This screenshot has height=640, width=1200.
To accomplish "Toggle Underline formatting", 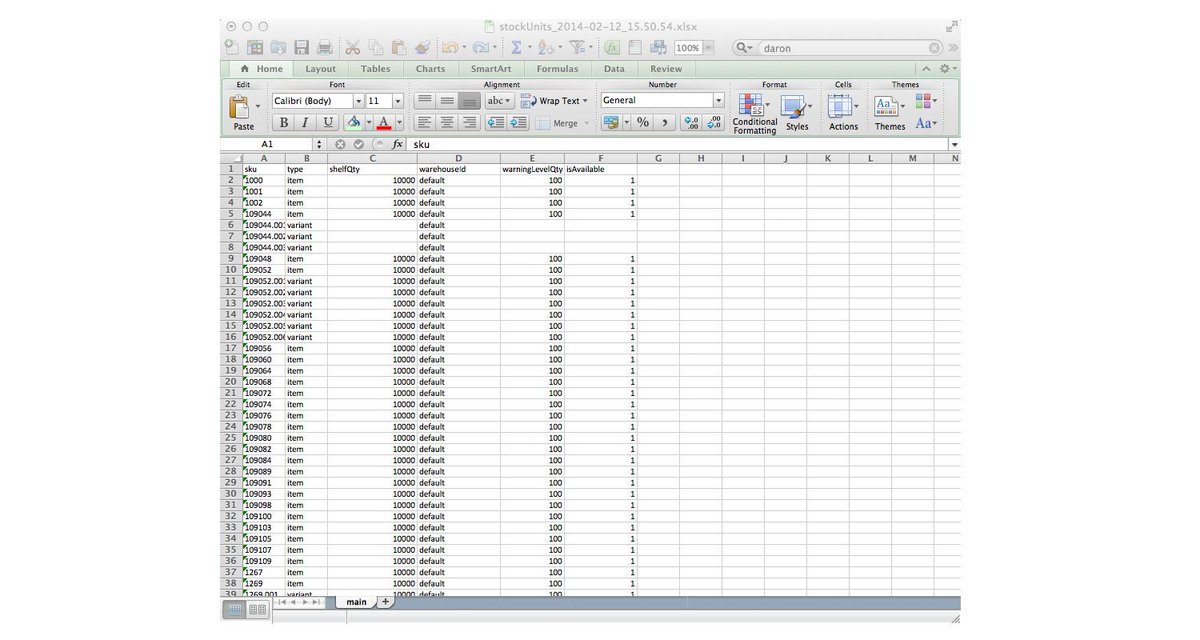I will click(x=328, y=122).
